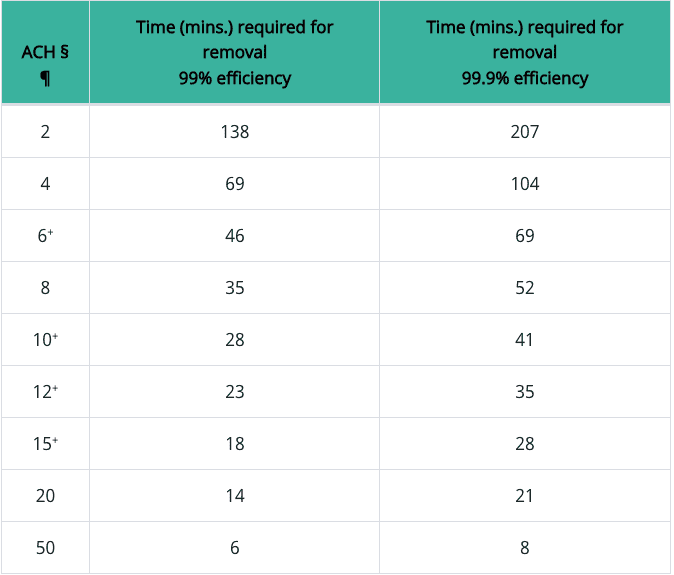Click the 46 minutes cell

[x=234, y=236]
